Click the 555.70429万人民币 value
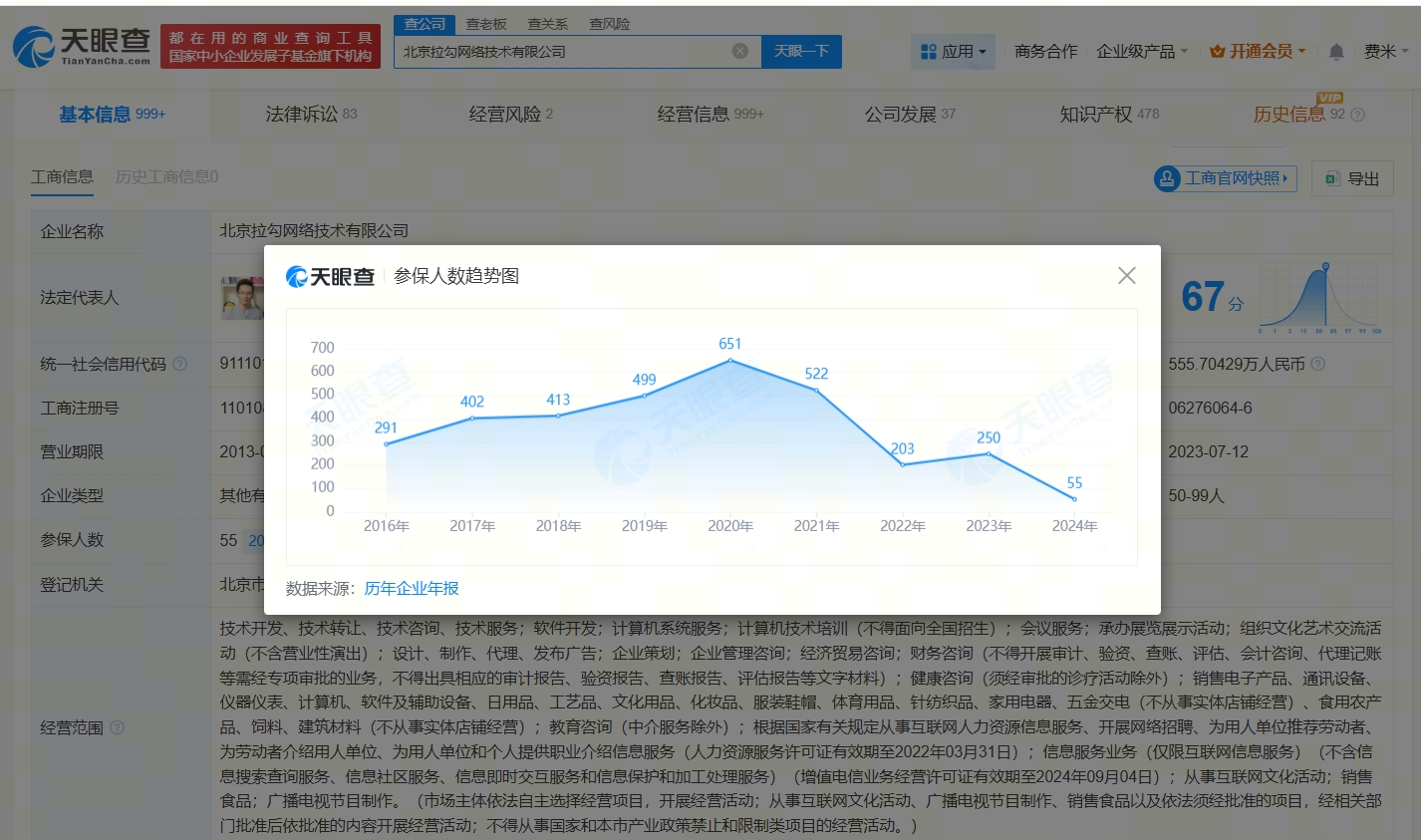 [1237, 364]
